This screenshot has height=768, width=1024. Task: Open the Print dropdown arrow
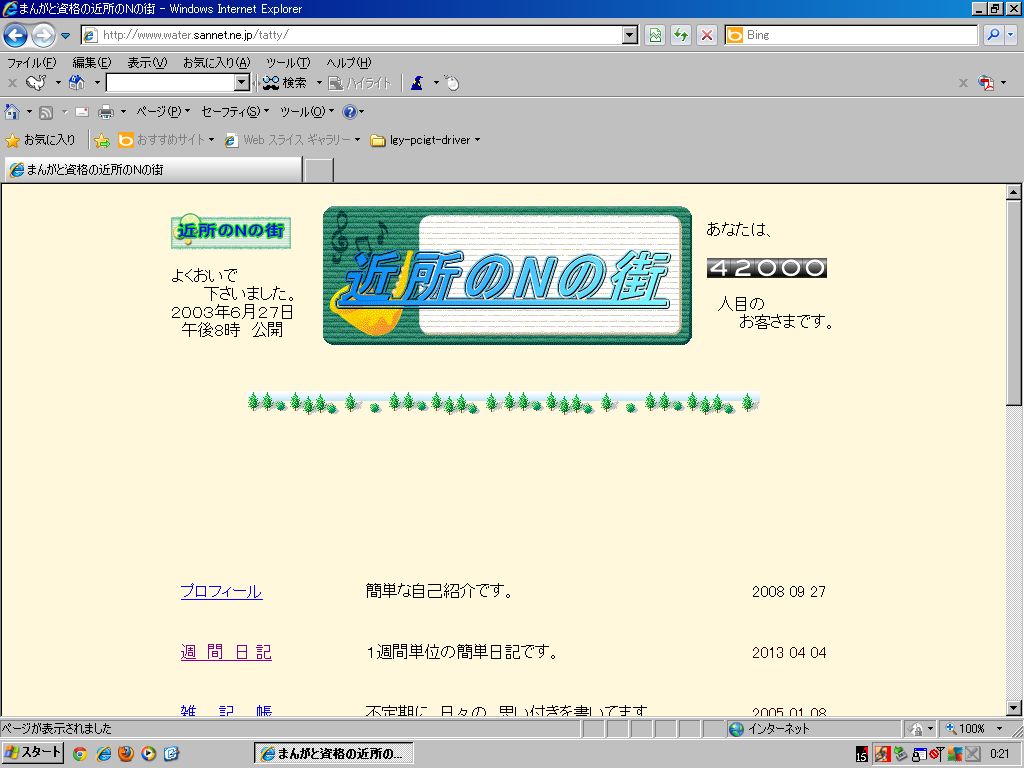[123, 112]
